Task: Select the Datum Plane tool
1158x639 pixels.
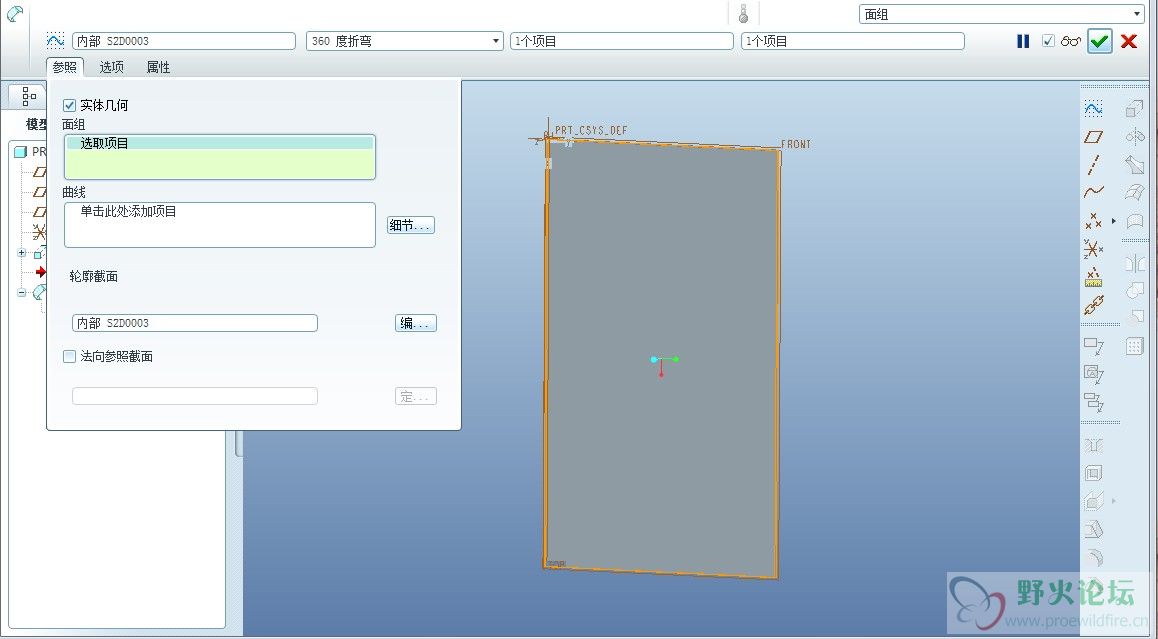Action: coord(1094,137)
